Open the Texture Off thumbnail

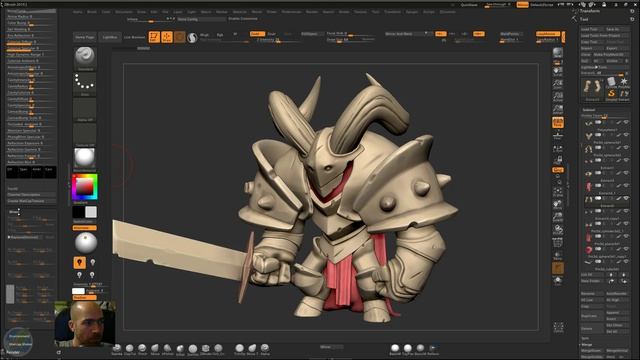85,135
